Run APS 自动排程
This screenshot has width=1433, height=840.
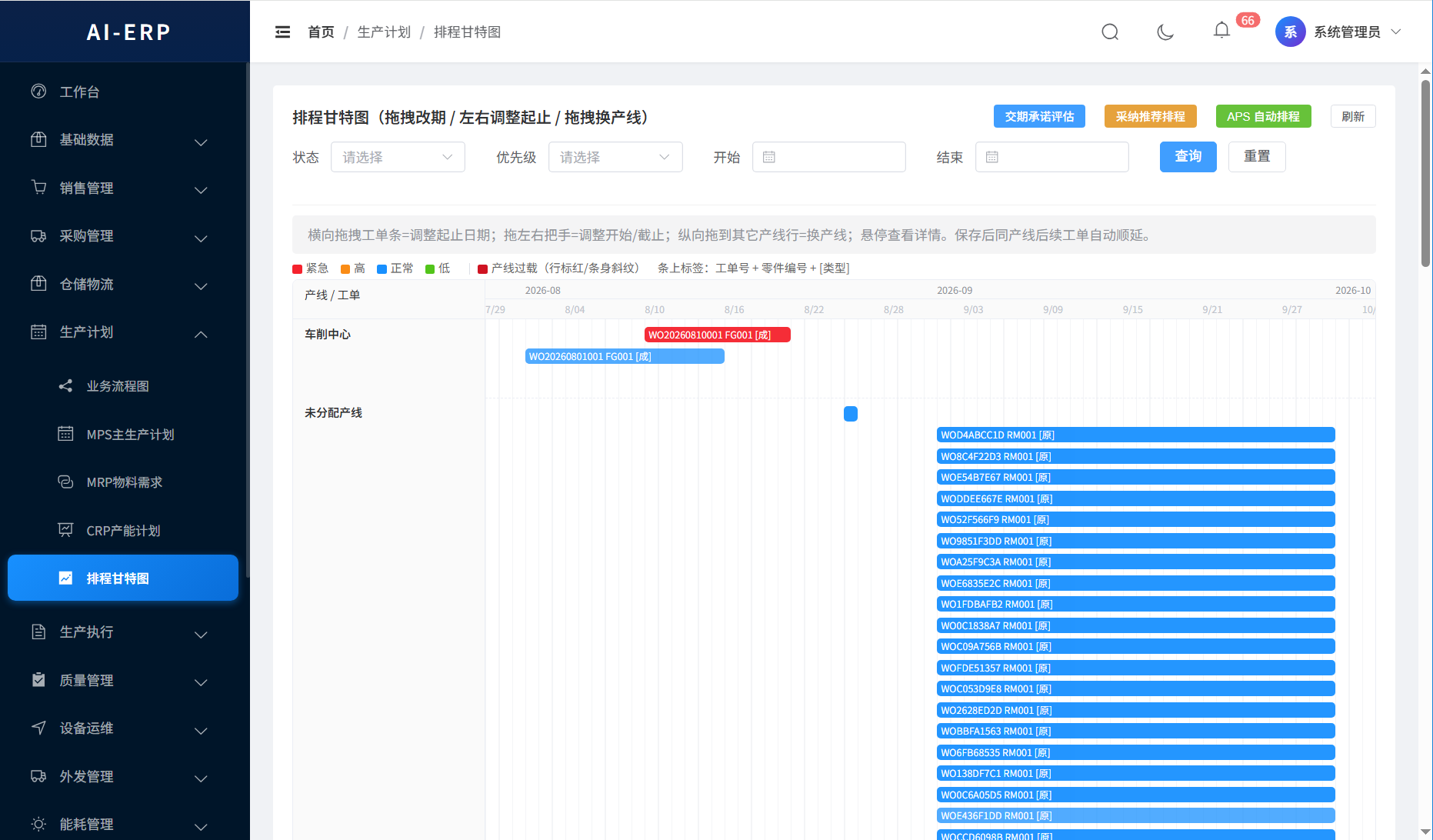[x=1263, y=116]
